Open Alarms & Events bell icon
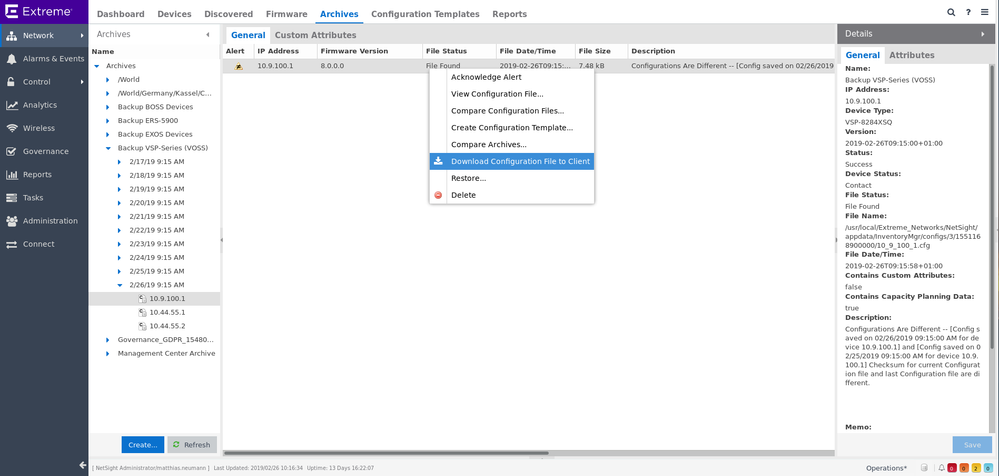This screenshot has height=476, width=999. pos(12,59)
